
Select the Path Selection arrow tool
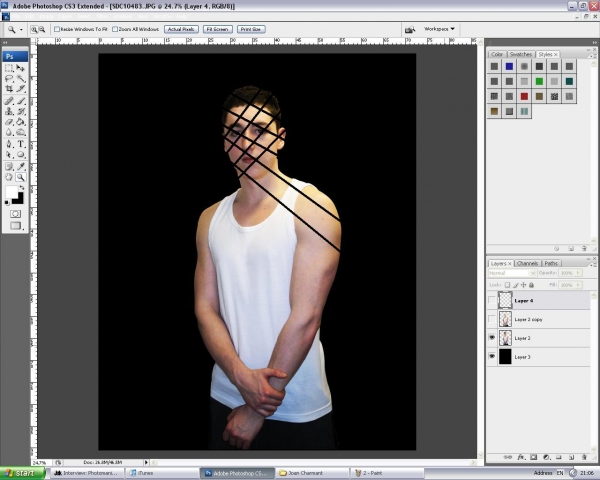click(9, 155)
